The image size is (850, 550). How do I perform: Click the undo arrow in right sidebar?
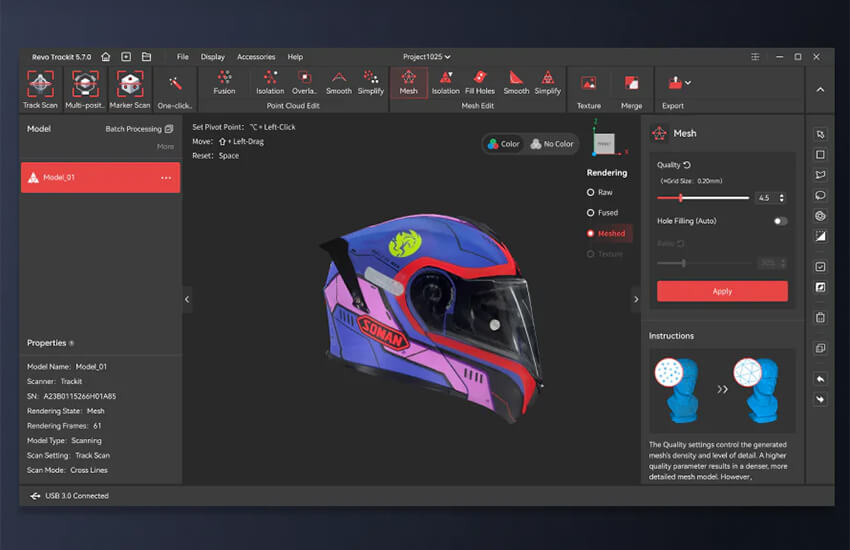820,379
